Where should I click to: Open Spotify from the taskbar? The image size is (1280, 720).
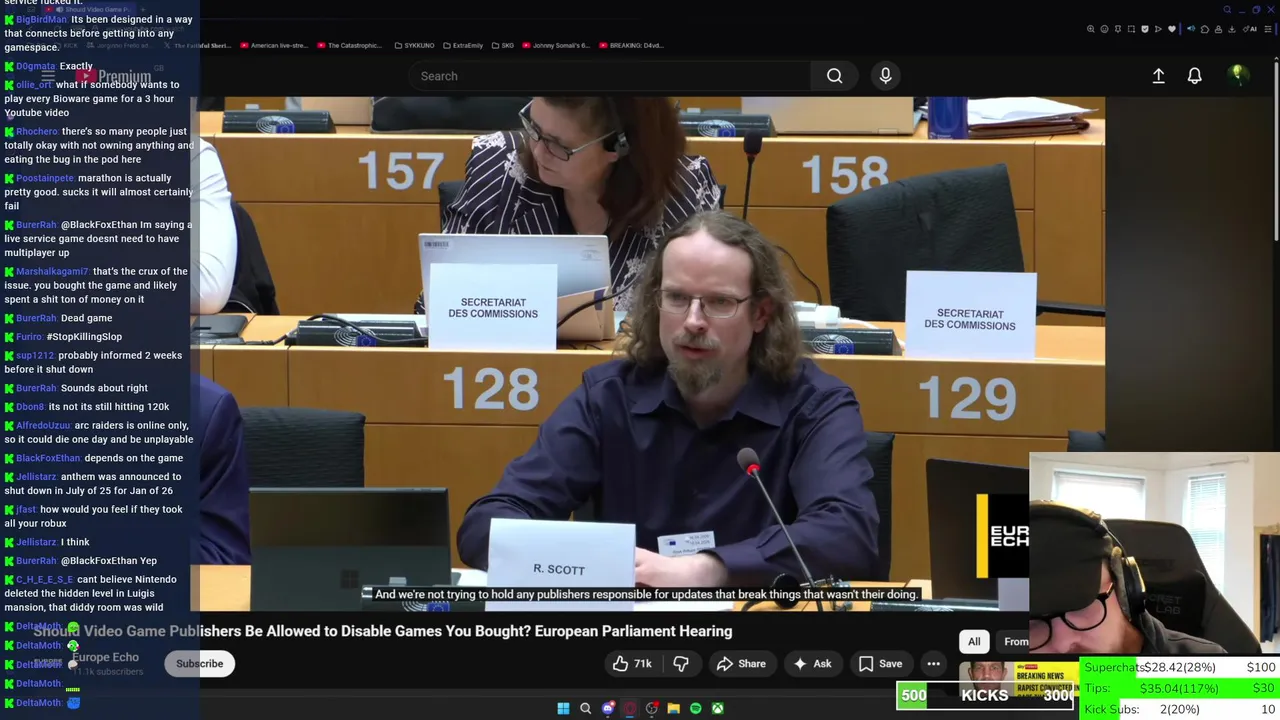click(695, 708)
